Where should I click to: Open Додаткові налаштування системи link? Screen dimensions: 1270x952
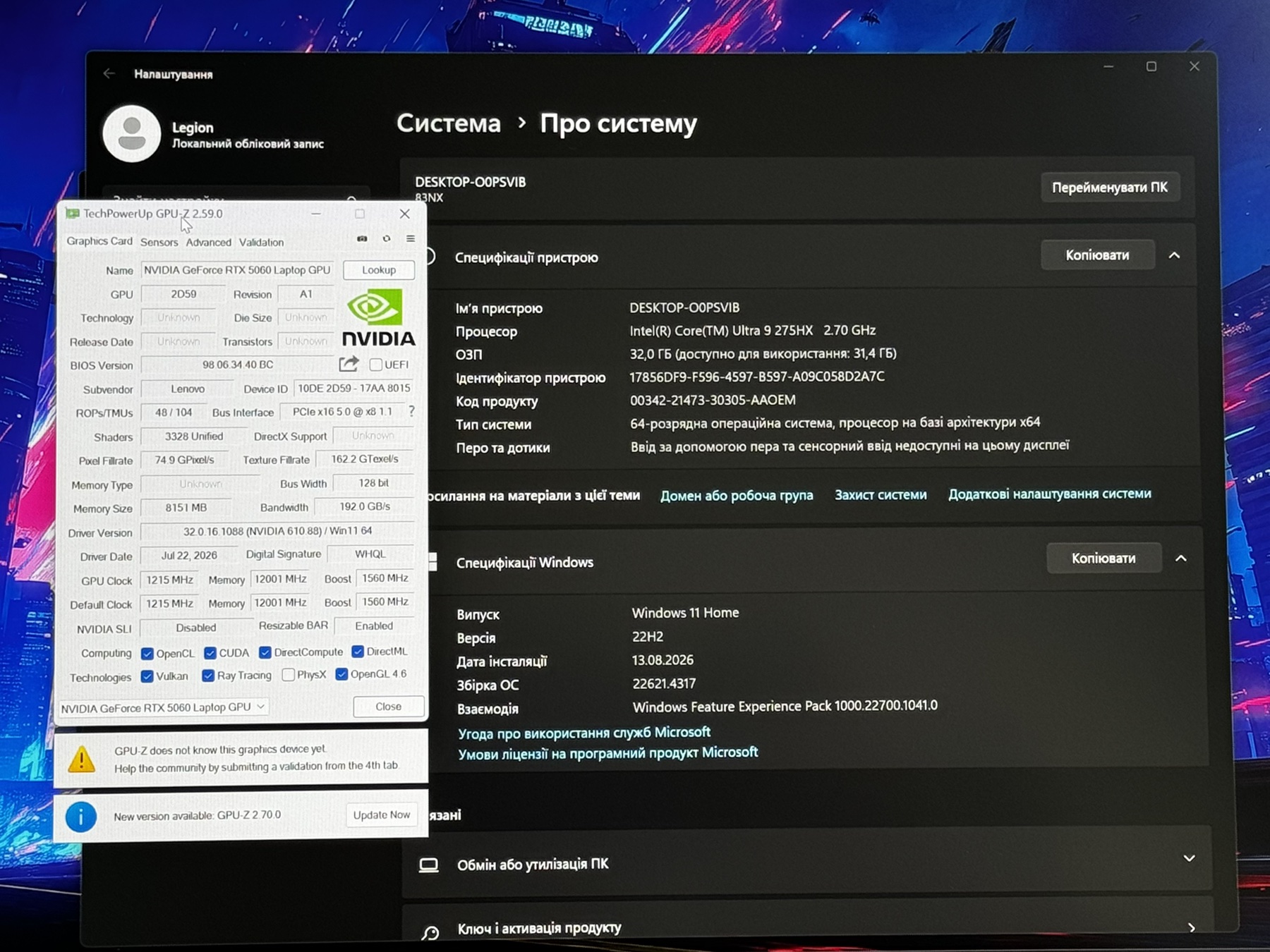click(1050, 494)
